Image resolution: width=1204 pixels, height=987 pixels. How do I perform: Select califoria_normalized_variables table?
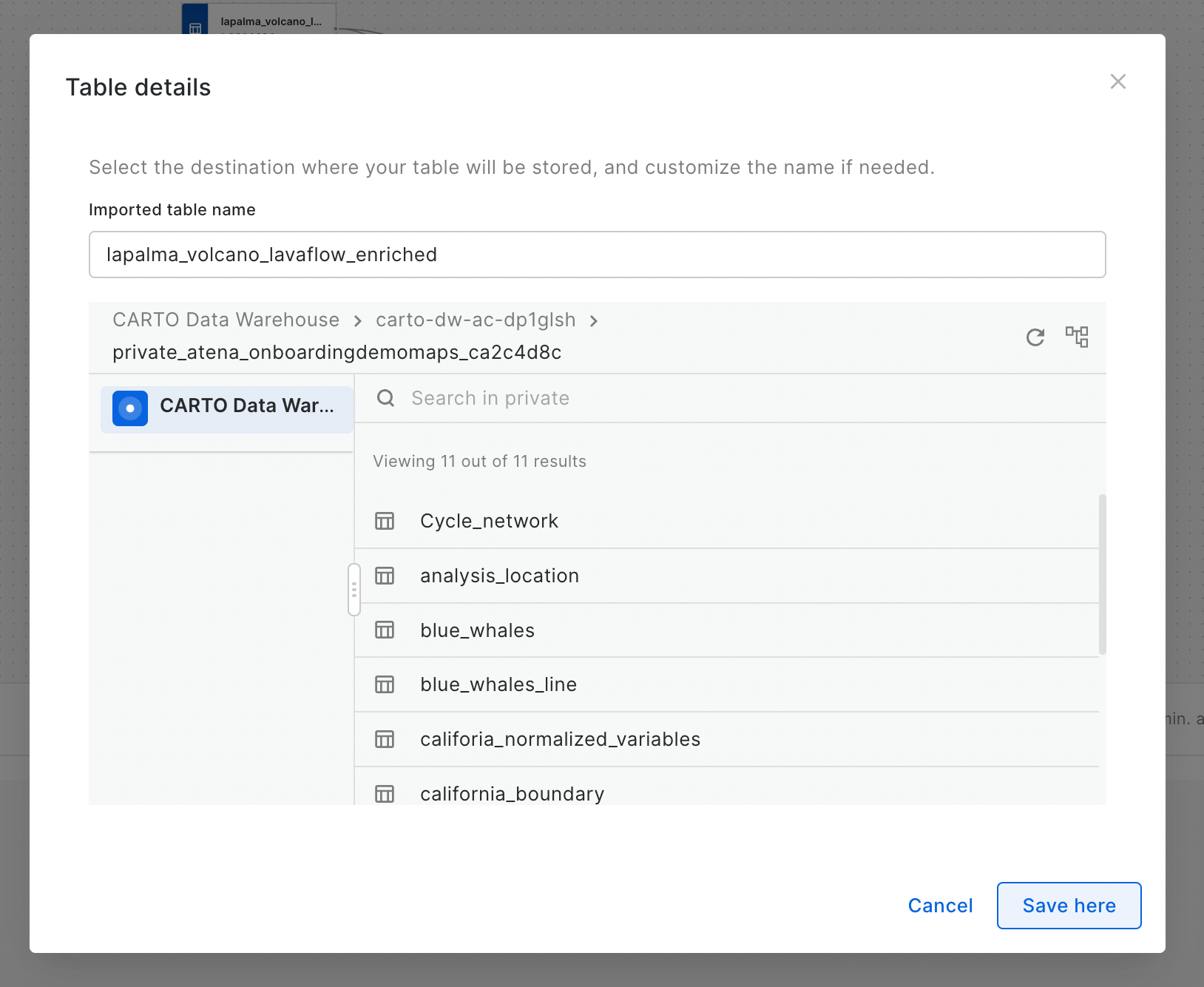(727, 739)
